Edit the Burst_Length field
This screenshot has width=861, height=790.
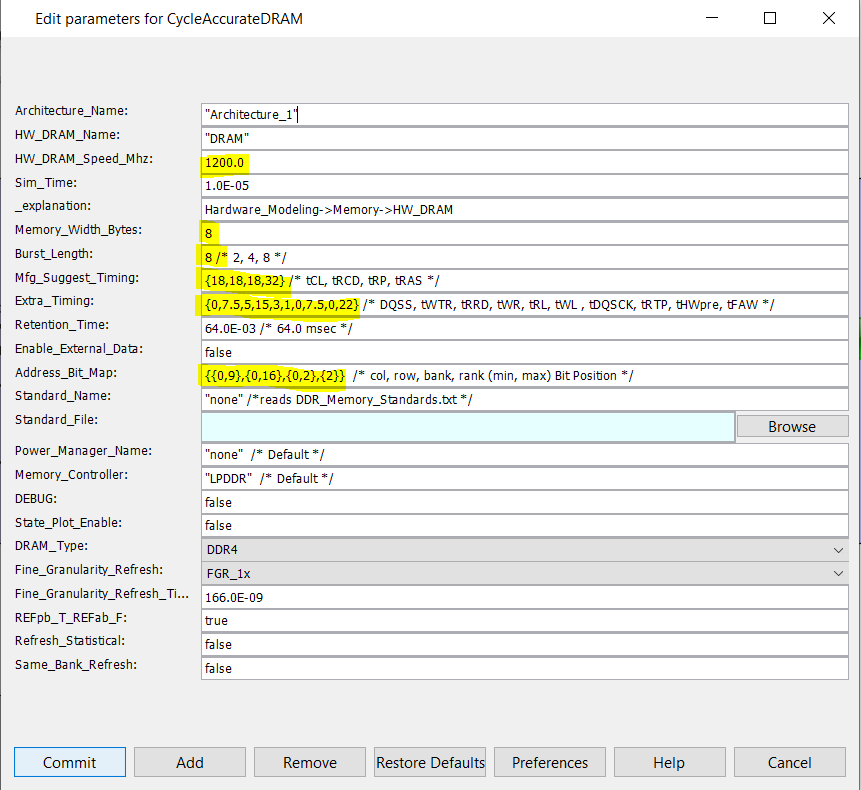(x=525, y=257)
